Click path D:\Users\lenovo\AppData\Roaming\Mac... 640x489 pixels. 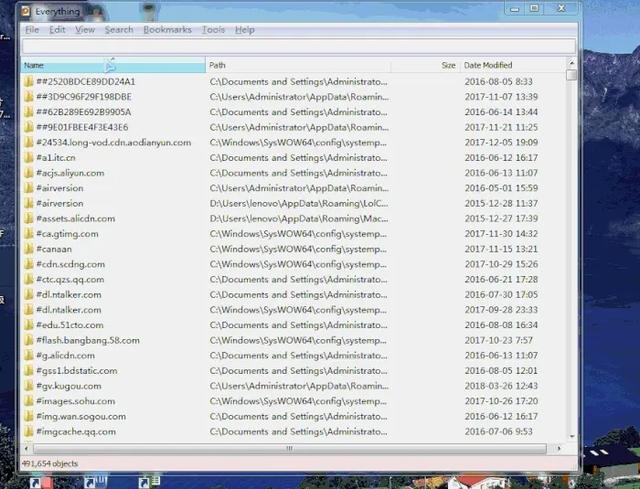point(299,218)
